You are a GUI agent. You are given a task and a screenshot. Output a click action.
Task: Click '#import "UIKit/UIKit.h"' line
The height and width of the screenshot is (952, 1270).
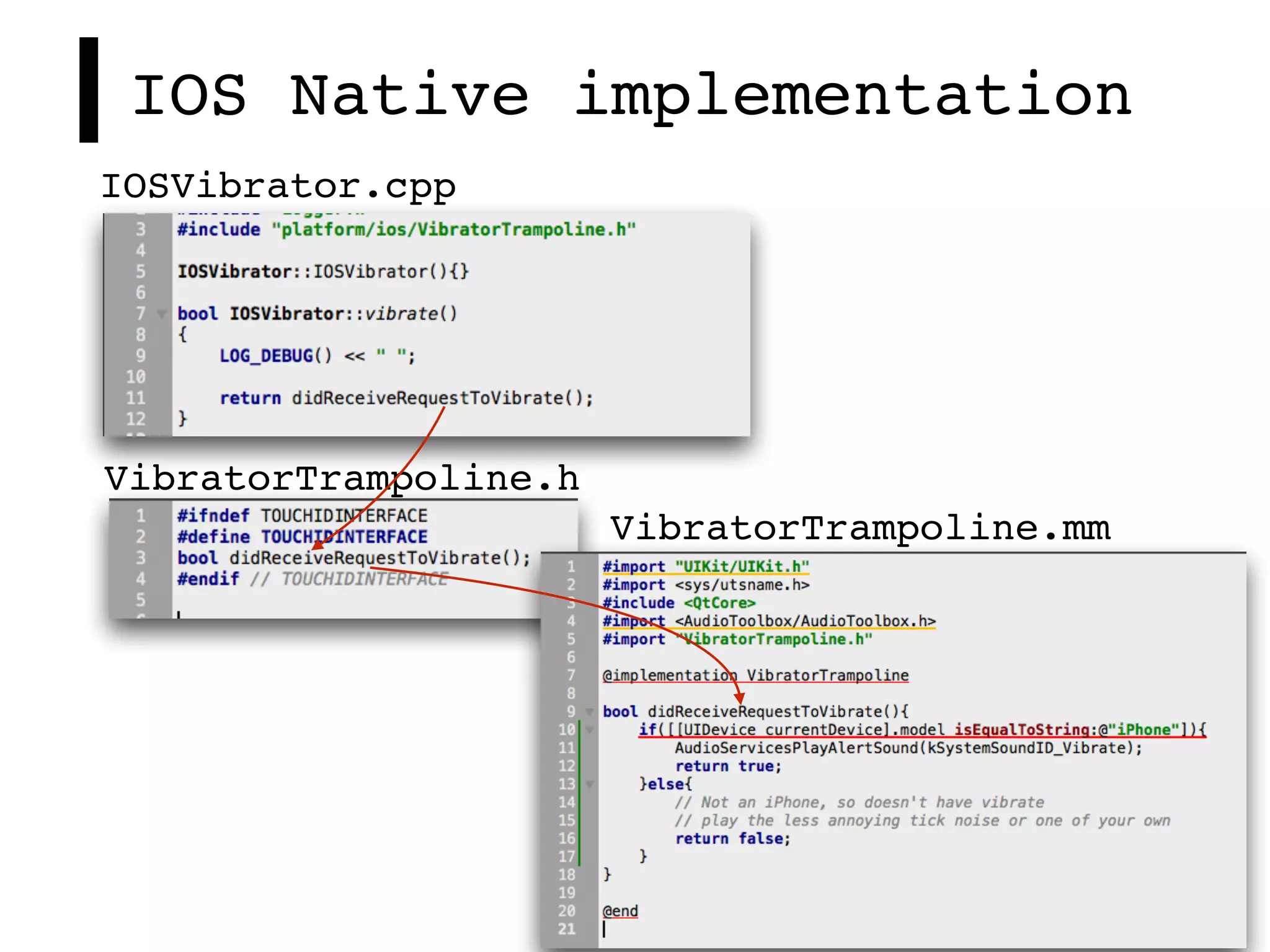point(706,566)
